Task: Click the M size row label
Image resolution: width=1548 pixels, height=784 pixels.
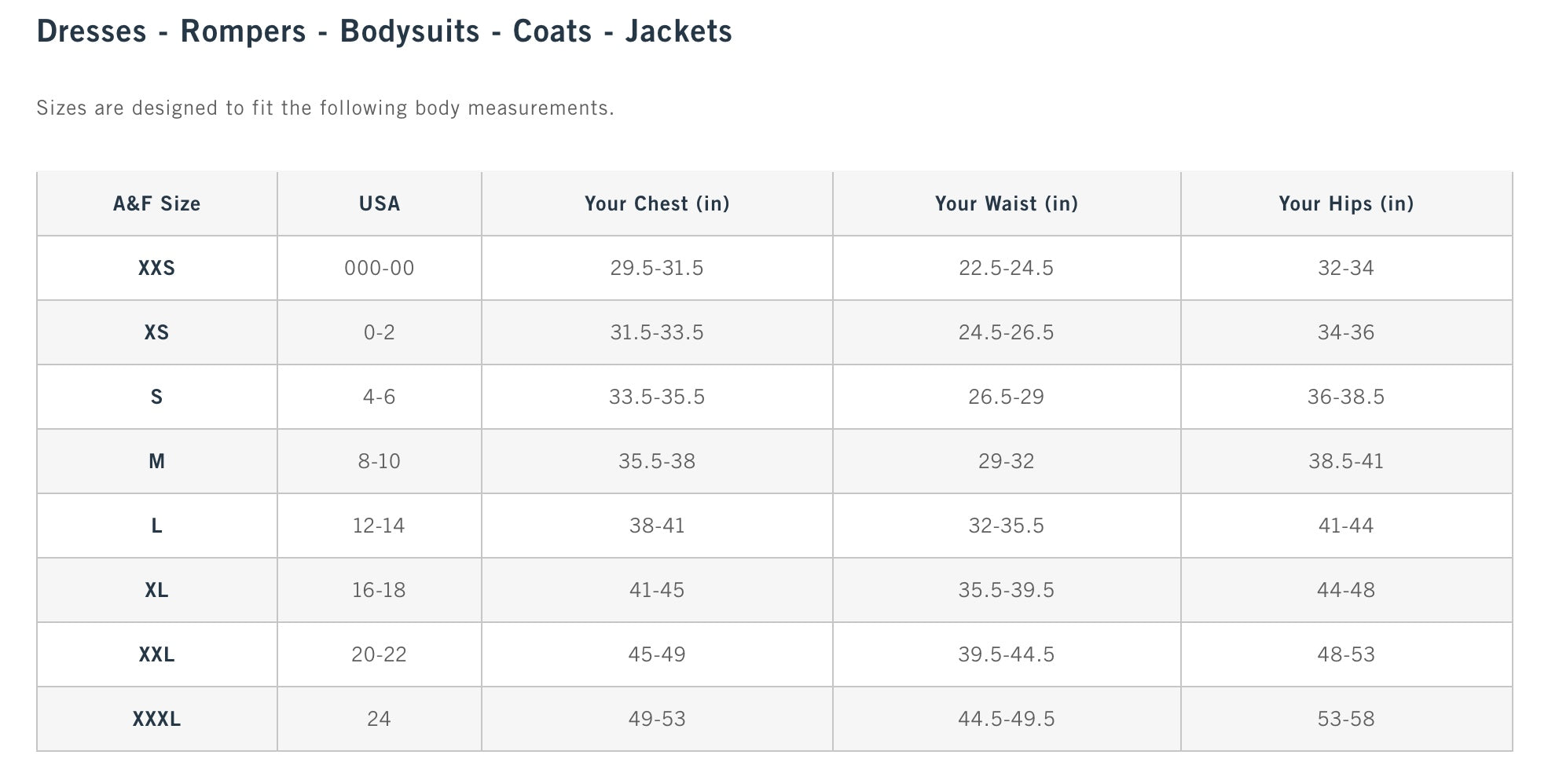Action: click(x=156, y=462)
